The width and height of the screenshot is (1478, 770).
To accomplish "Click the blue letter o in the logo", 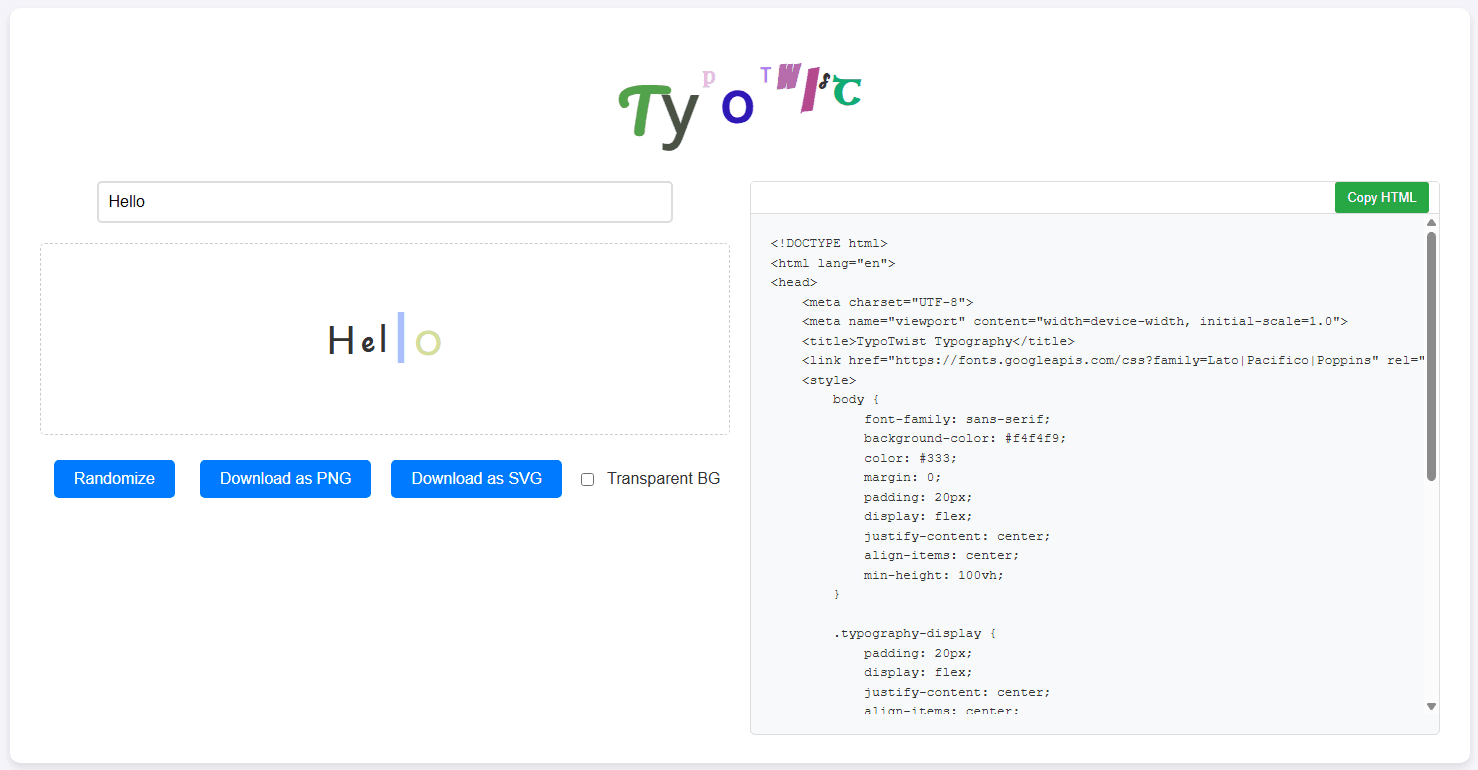I will (736, 106).
